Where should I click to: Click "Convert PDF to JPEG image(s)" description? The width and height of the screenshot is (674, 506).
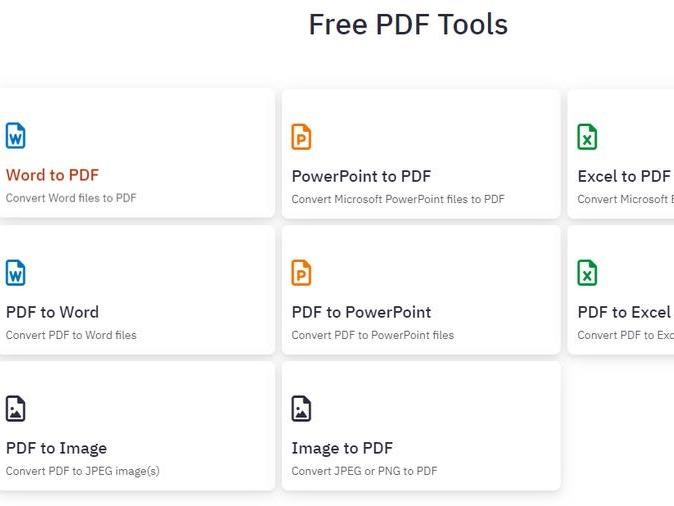tap(82, 471)
